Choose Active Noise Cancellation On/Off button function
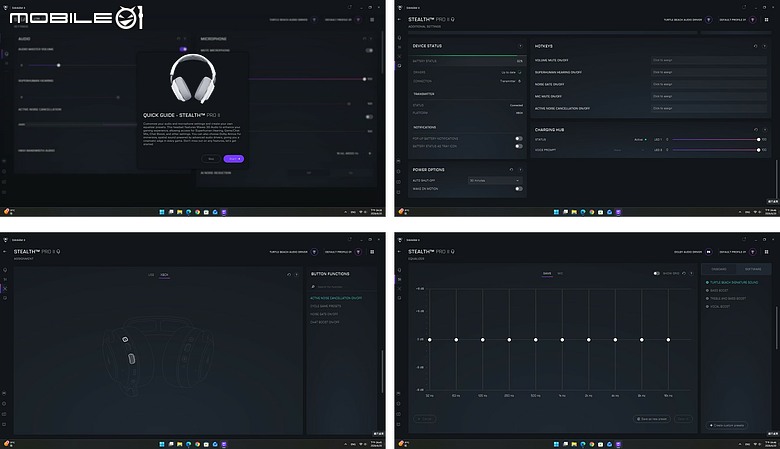Screen dimensions: 780x449 pos(336,298)
